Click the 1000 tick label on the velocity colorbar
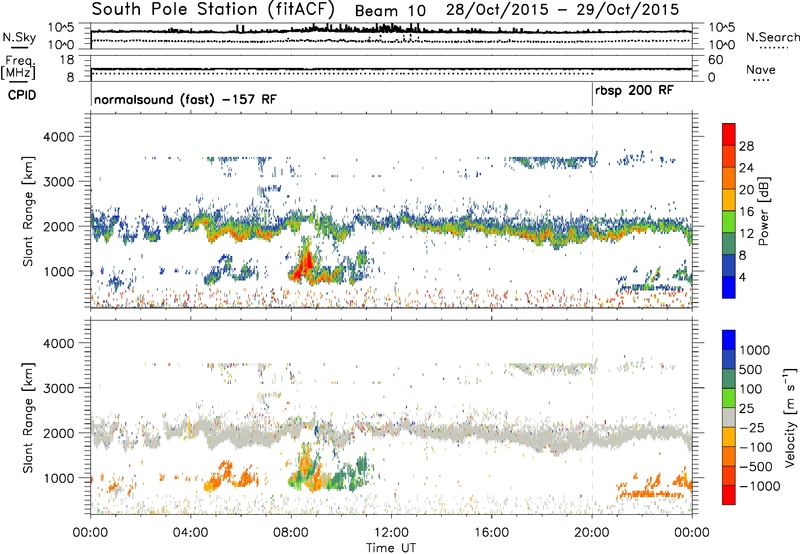Viewport: 800px width, 554px height. click(755, 350)
